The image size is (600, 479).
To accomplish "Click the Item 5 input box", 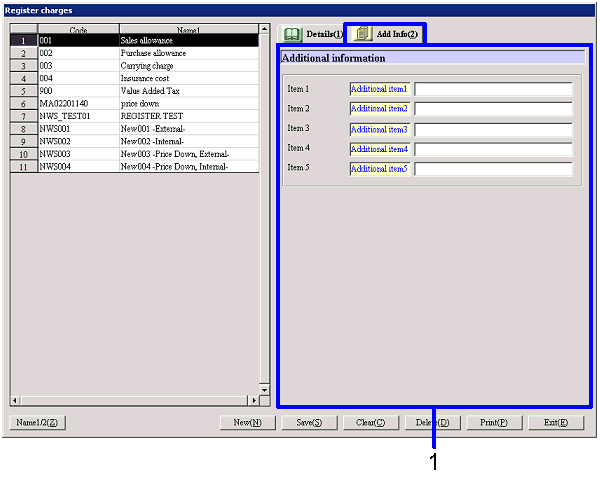I will (x=493, y=169).
